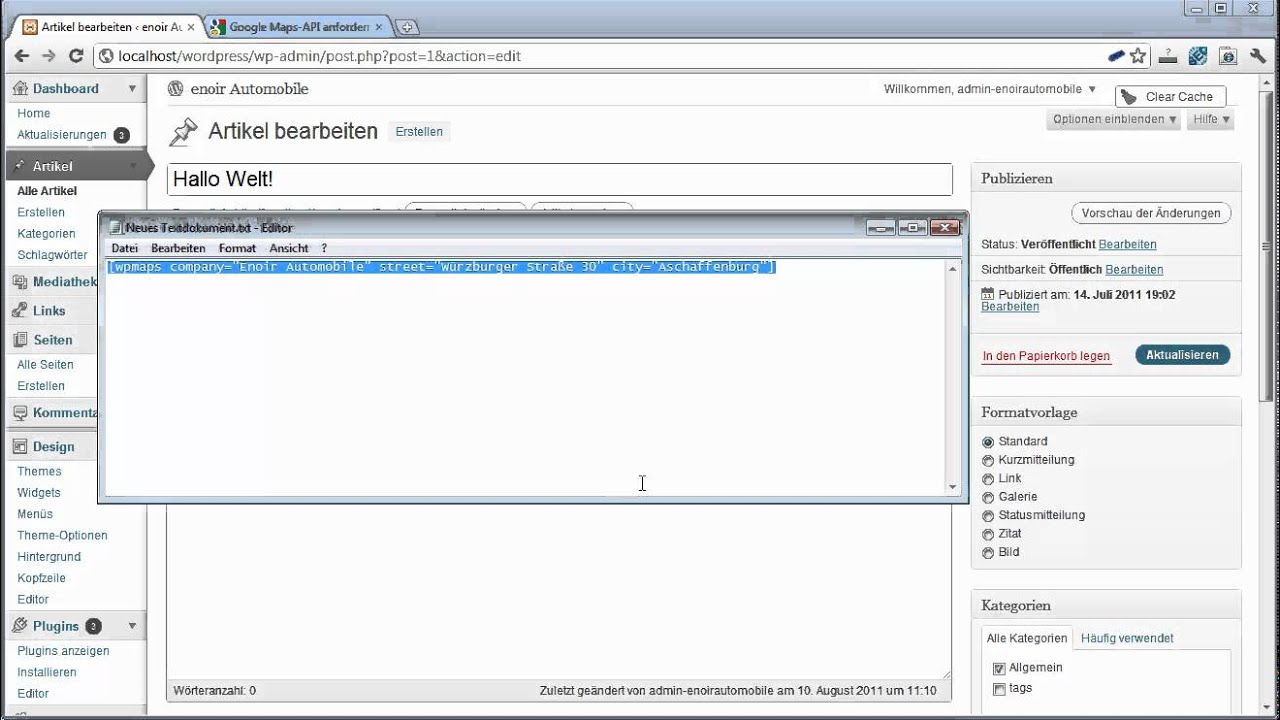Select the Statusmitteilung format option
This screenshot has width=1280, height=720.
pos(988,516)
